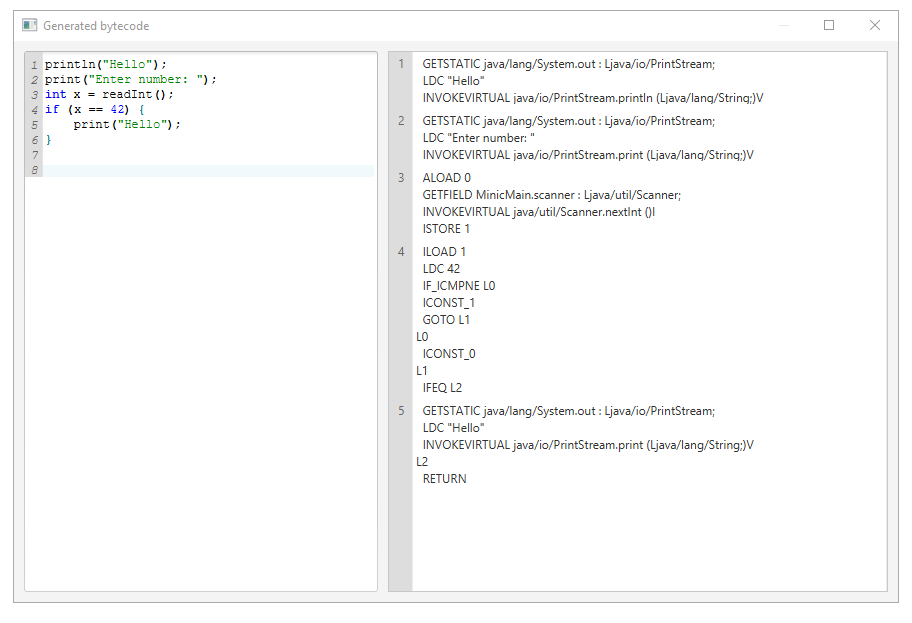Minimize the Generated bytecode window

783,25
